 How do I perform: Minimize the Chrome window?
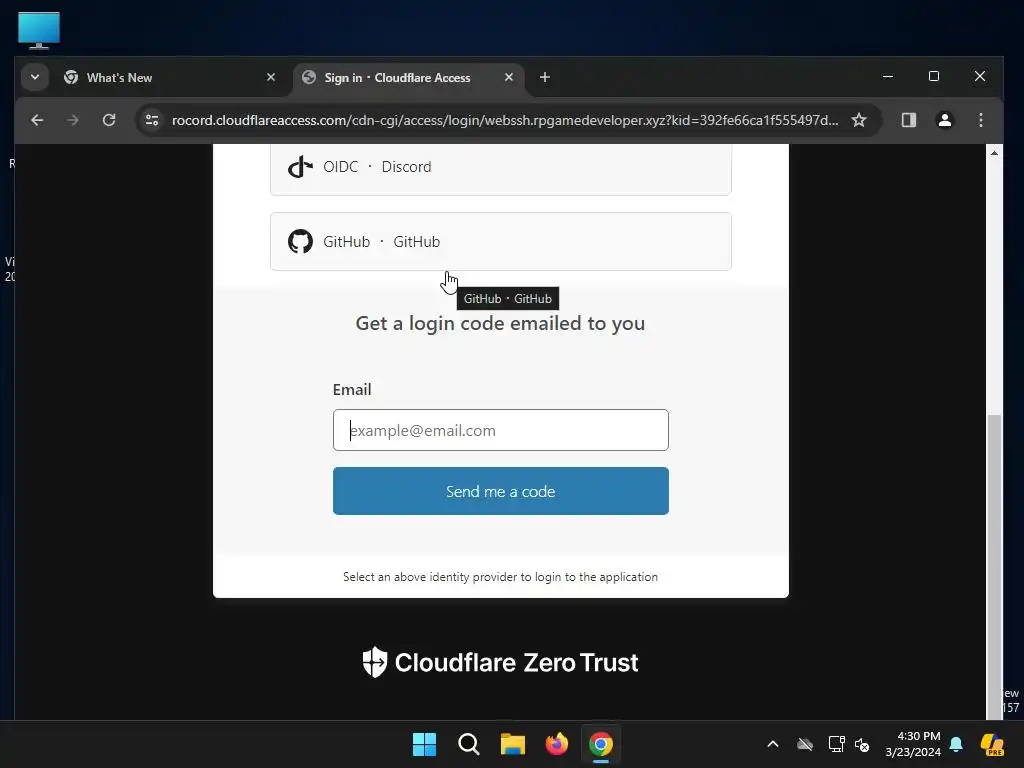click(888, 76)
